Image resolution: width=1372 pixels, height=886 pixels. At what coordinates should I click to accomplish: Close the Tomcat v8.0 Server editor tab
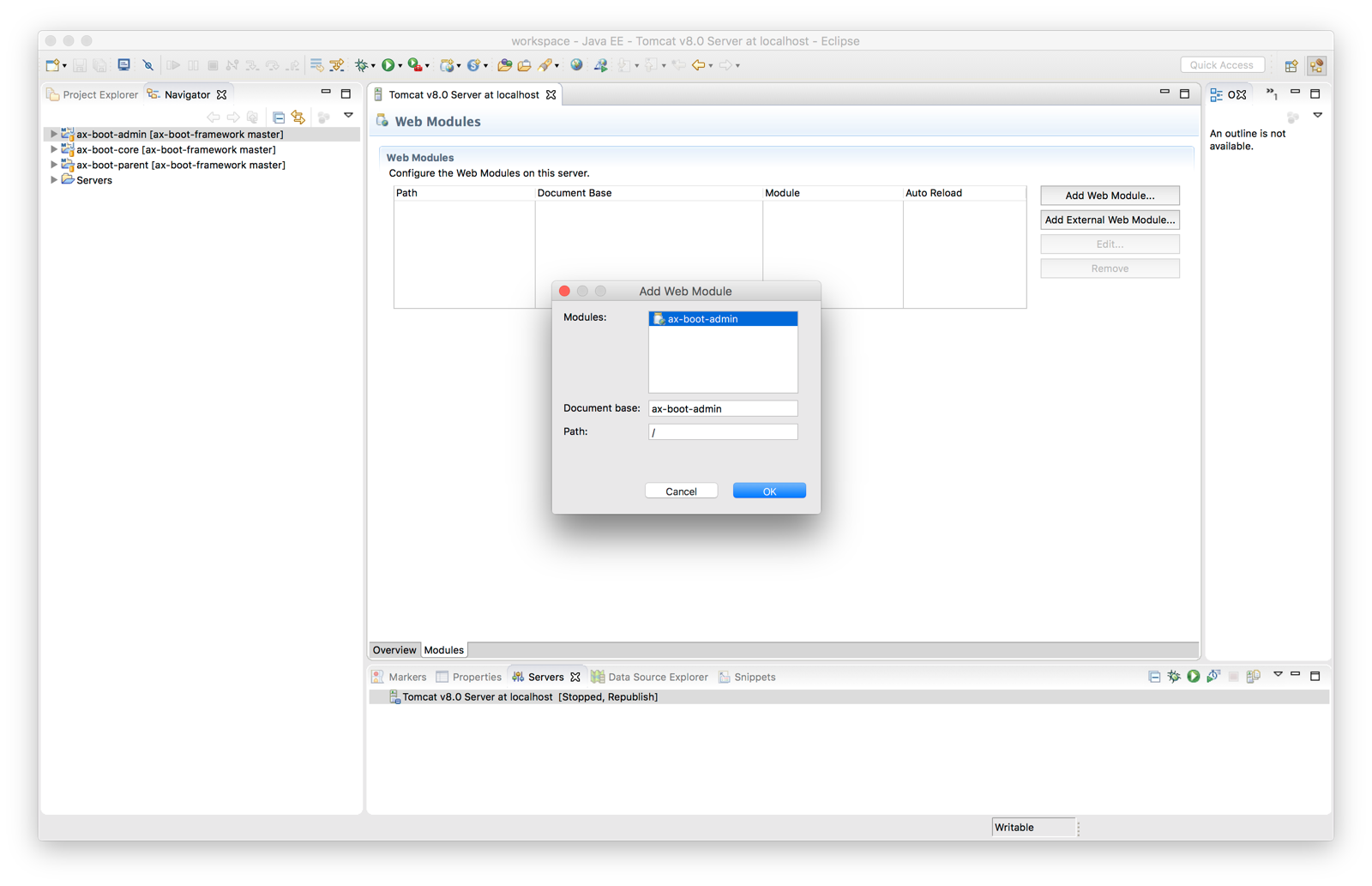[551, 94]
